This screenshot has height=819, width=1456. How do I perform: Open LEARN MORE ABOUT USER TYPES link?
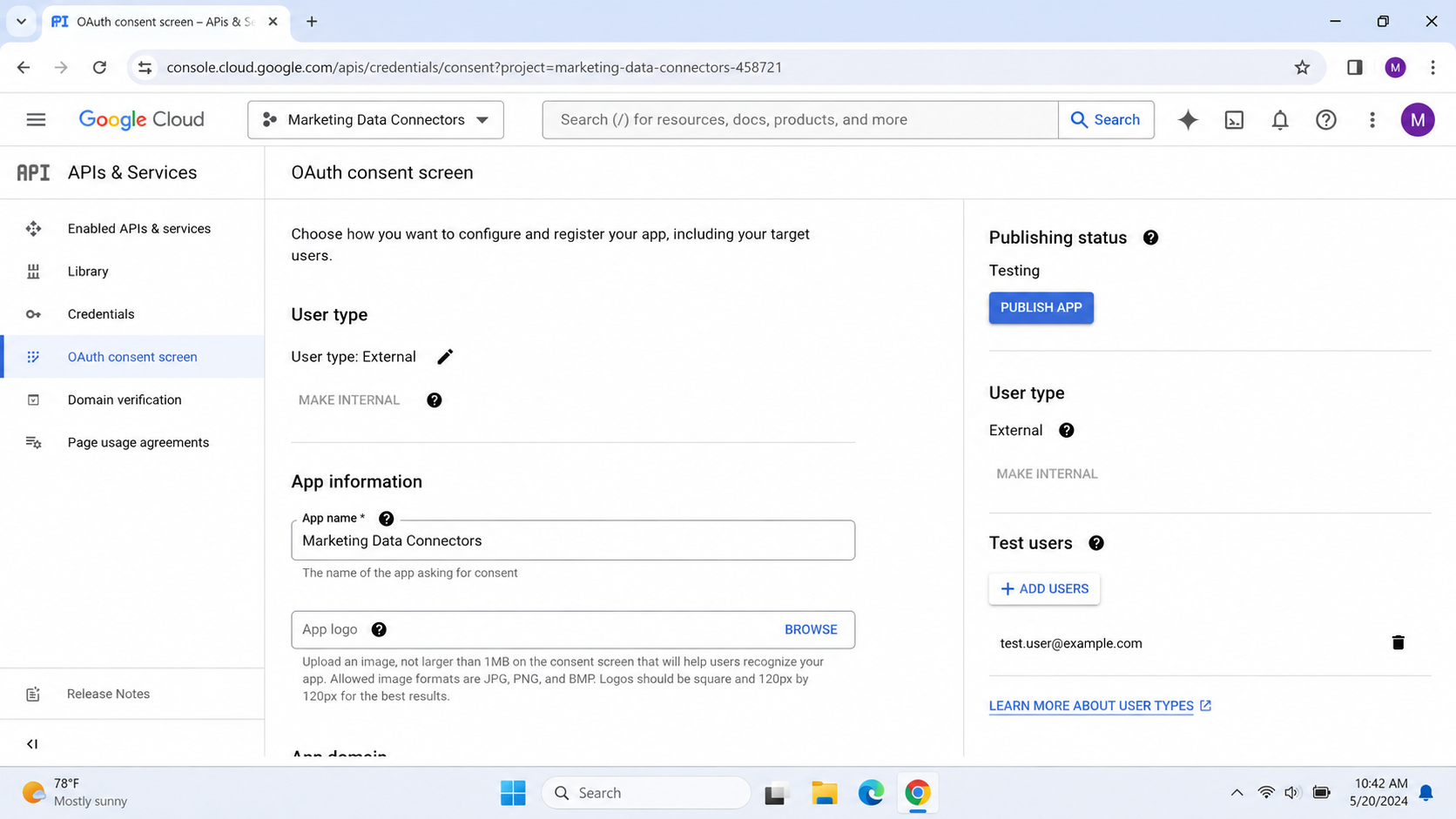[1100, 706]
